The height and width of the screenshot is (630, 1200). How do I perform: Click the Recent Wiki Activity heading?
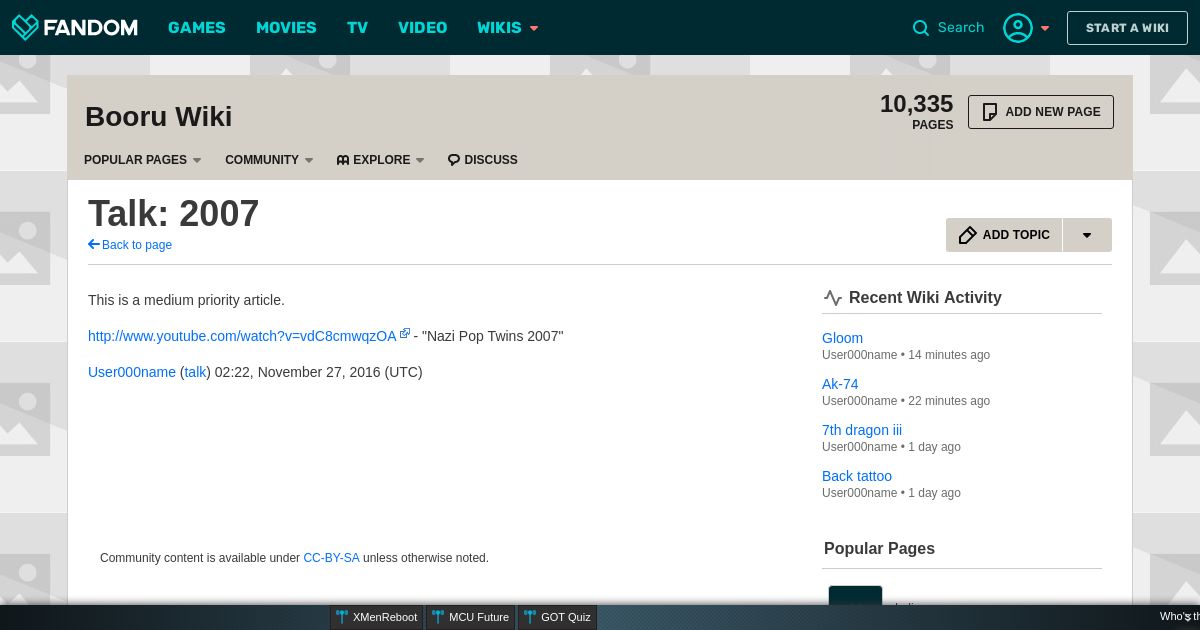coord(925,297)
